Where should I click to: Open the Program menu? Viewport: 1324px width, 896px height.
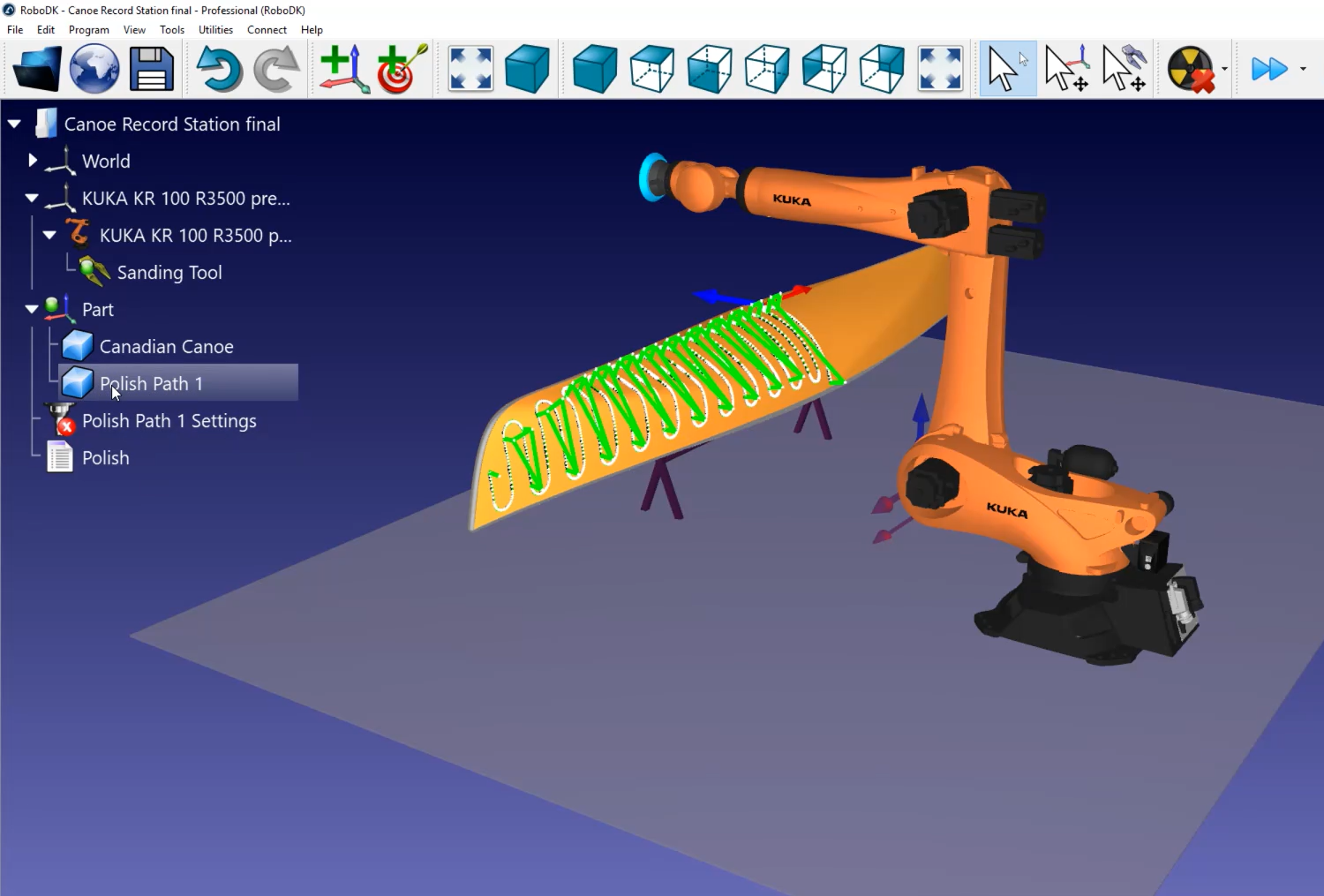(x=88, y=29)
